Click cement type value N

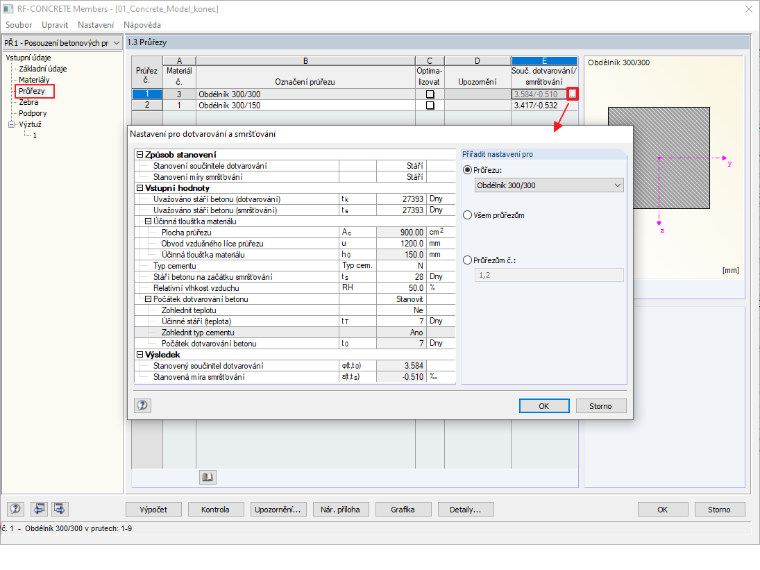coord(401,266)
